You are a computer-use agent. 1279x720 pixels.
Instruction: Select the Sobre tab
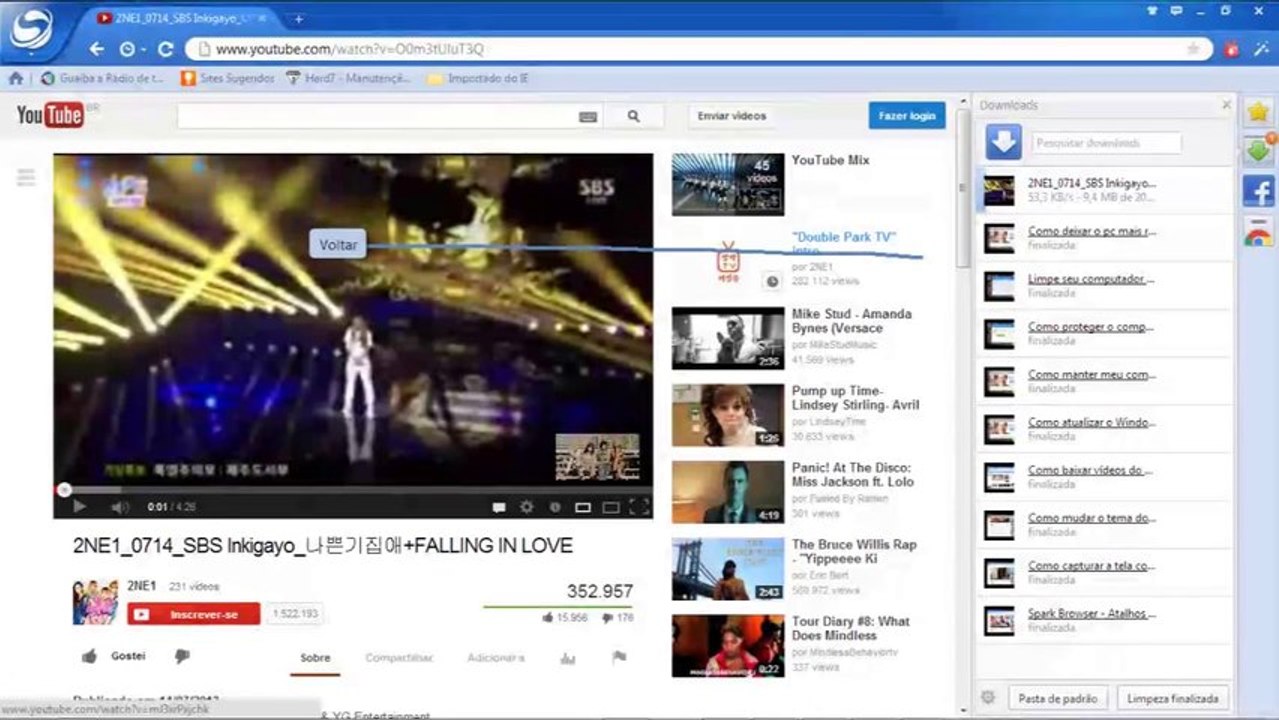tap(315, 658)
